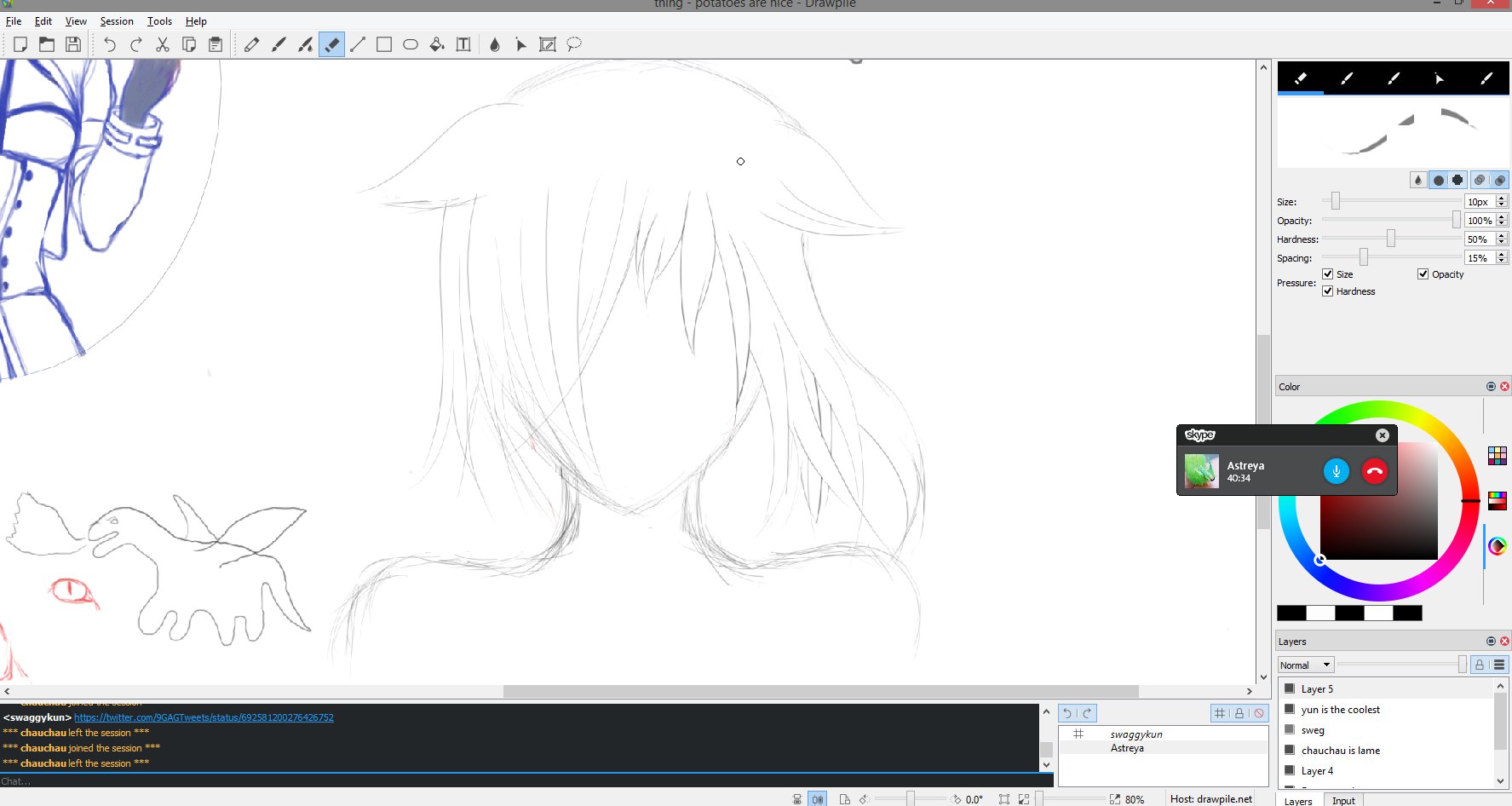The width and height of the screenshot is (1512, 806).
Task: Hide the 'chauchau is lame' layer
Action: tap(1290, 750)
